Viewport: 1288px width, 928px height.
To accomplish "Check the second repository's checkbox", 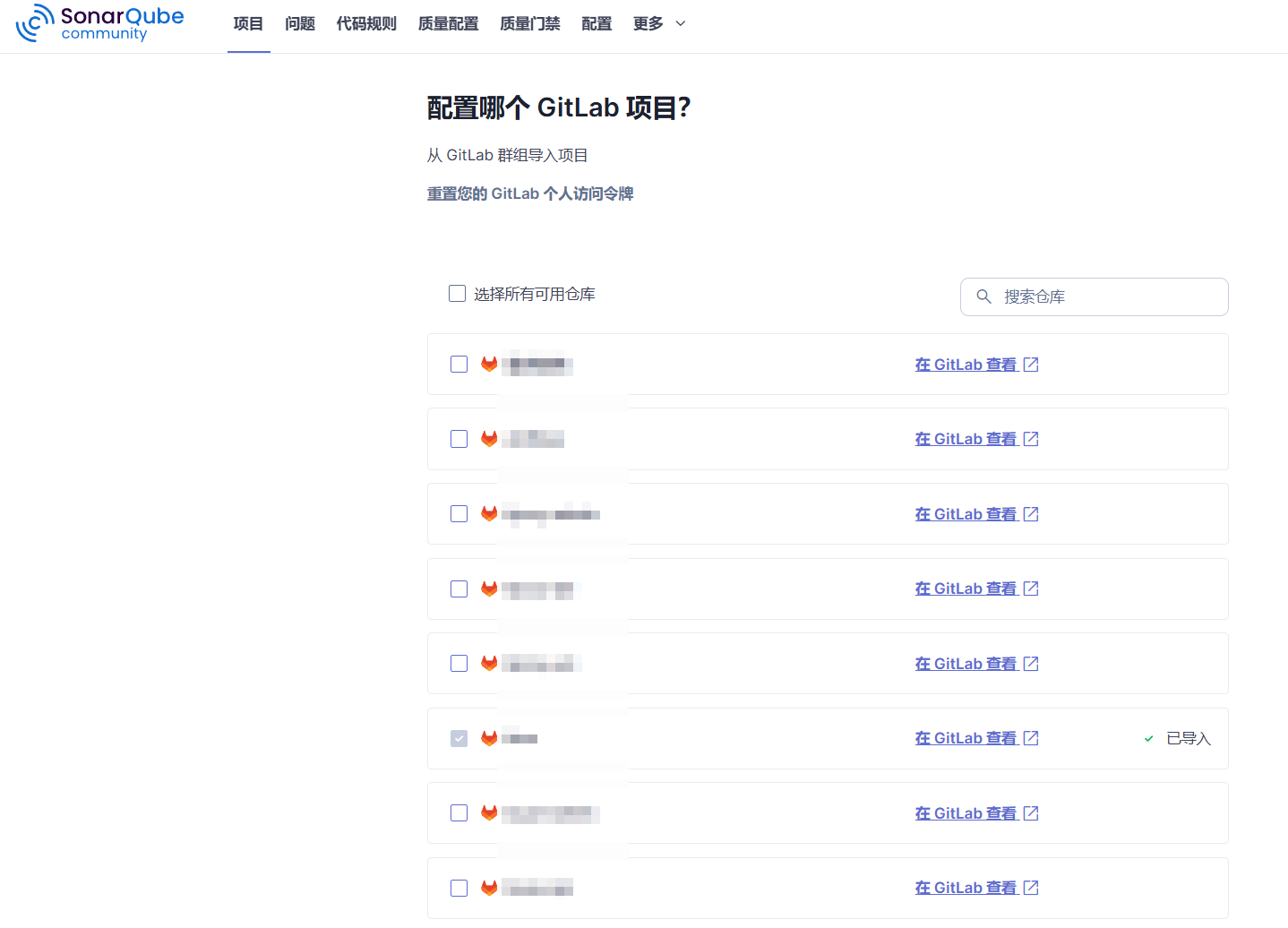I will 459,439.
